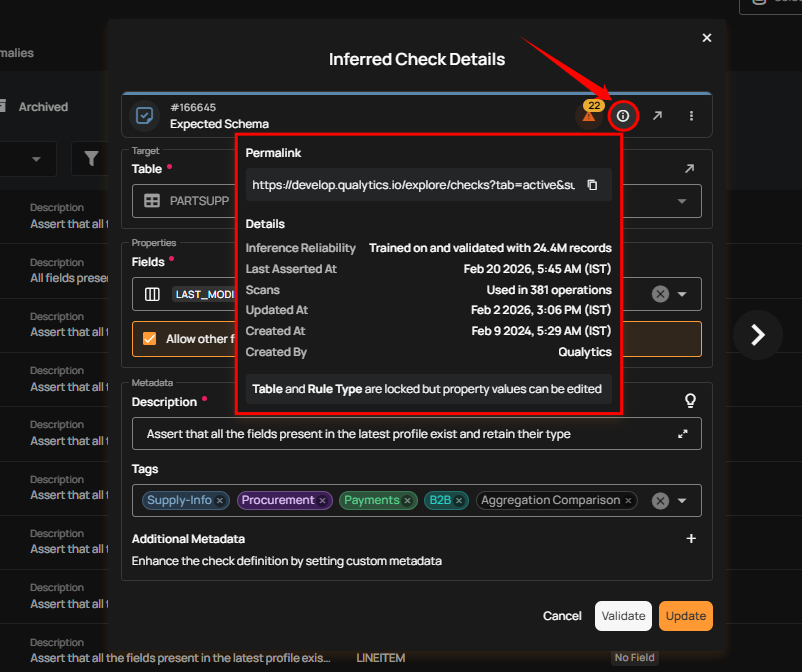The image size is (802, 672).
Task: Open check in new view arrow icon
Action: (657, 116)
